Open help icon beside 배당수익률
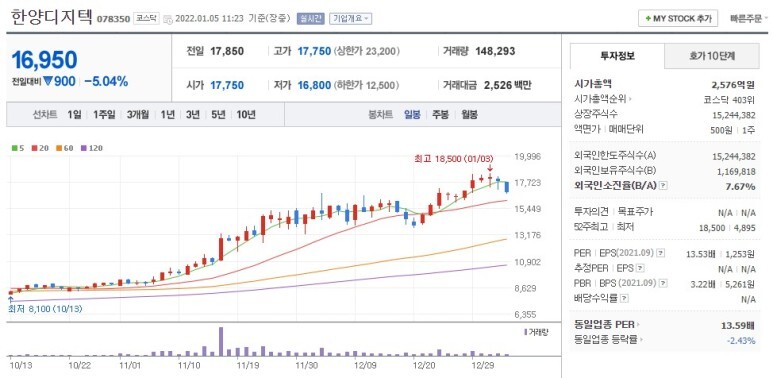 (624, 299)
